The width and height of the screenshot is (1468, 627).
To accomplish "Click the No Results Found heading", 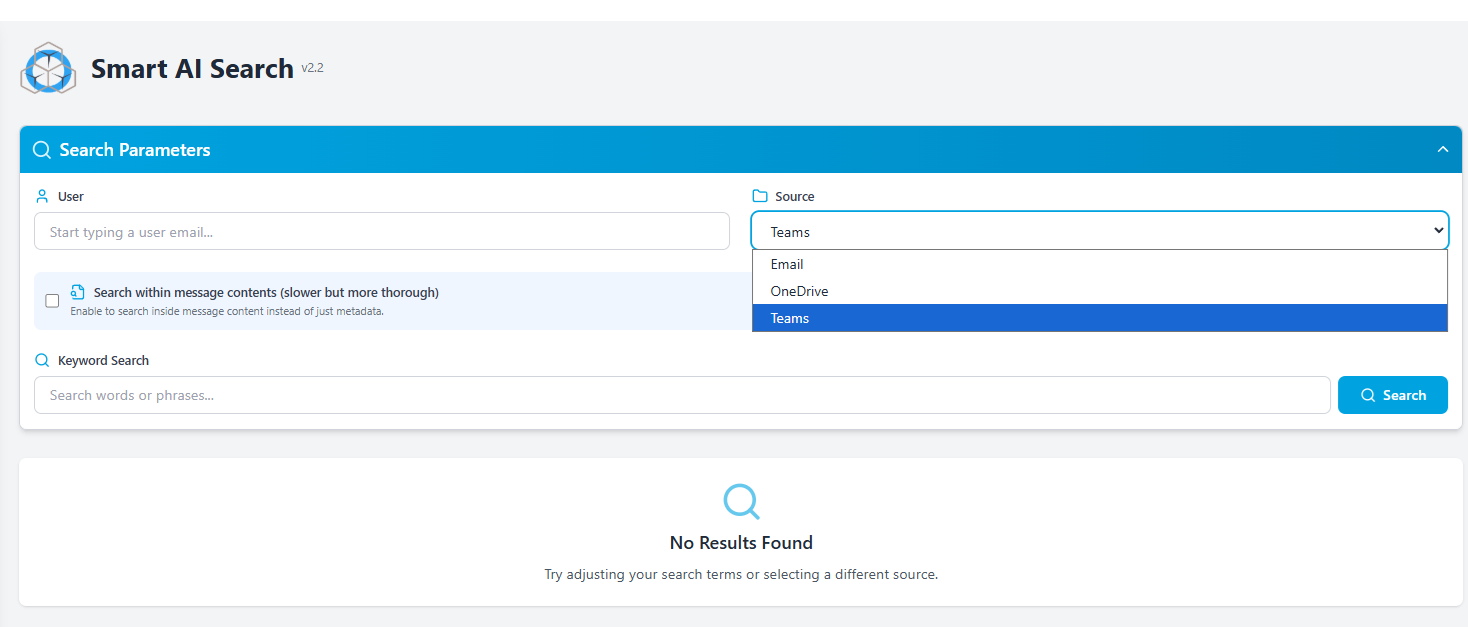I will (x=741, y=543).
